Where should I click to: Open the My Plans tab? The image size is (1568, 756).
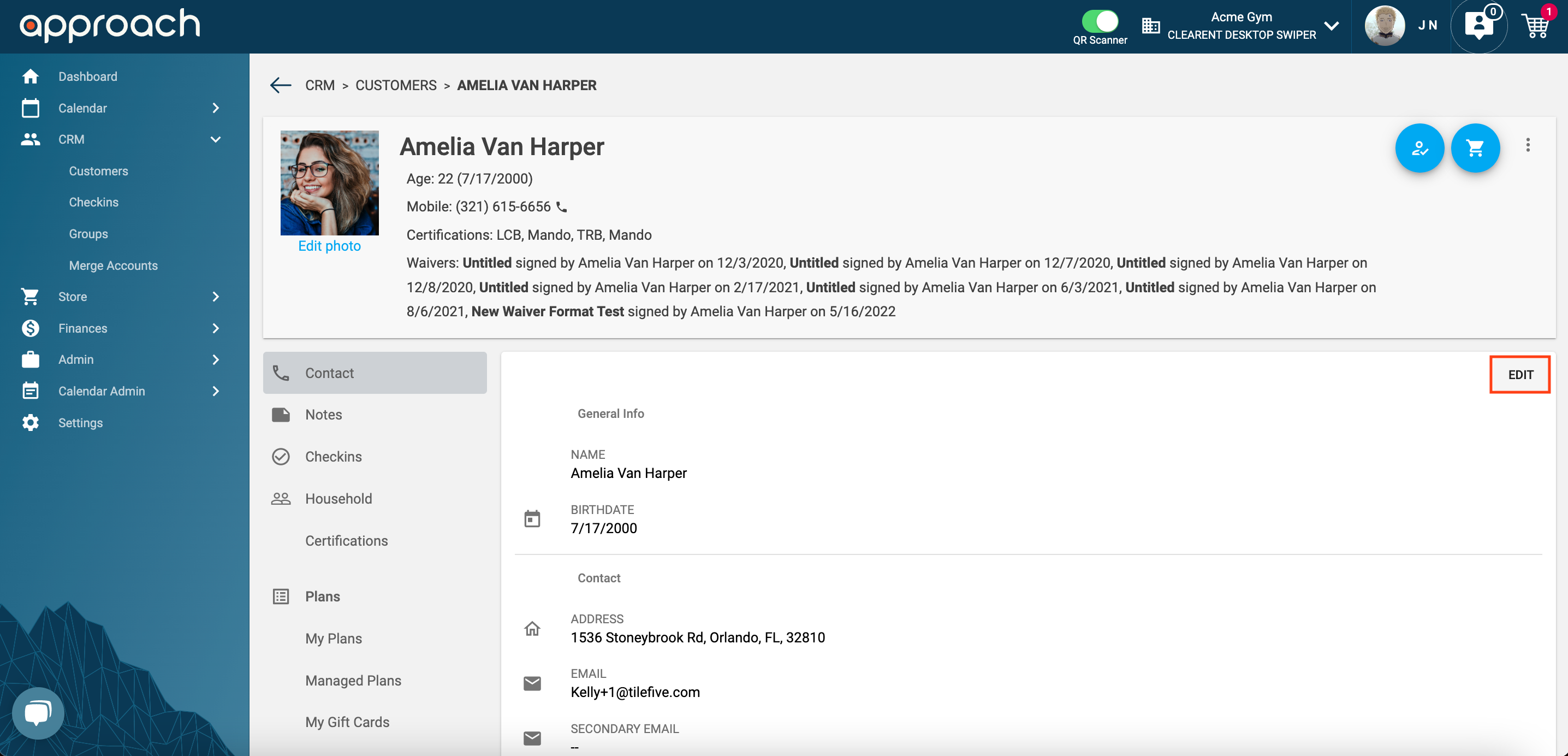(x=375, y=639)
